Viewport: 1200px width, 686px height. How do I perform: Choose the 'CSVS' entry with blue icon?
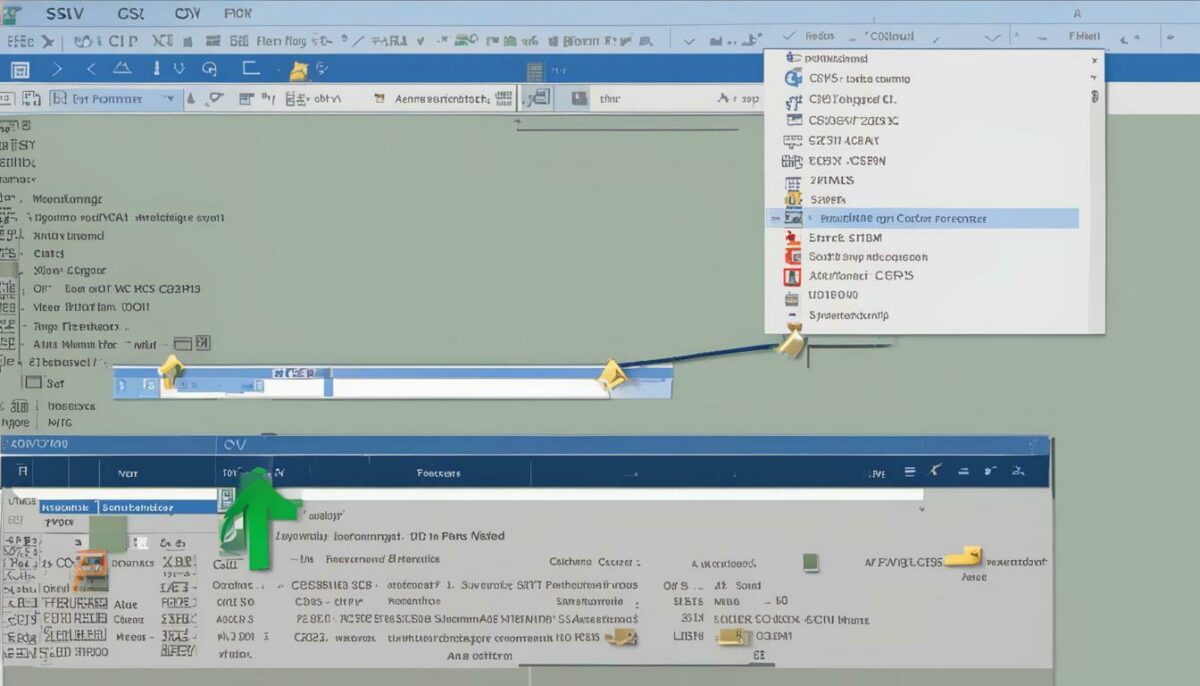(x=849, y=79)
